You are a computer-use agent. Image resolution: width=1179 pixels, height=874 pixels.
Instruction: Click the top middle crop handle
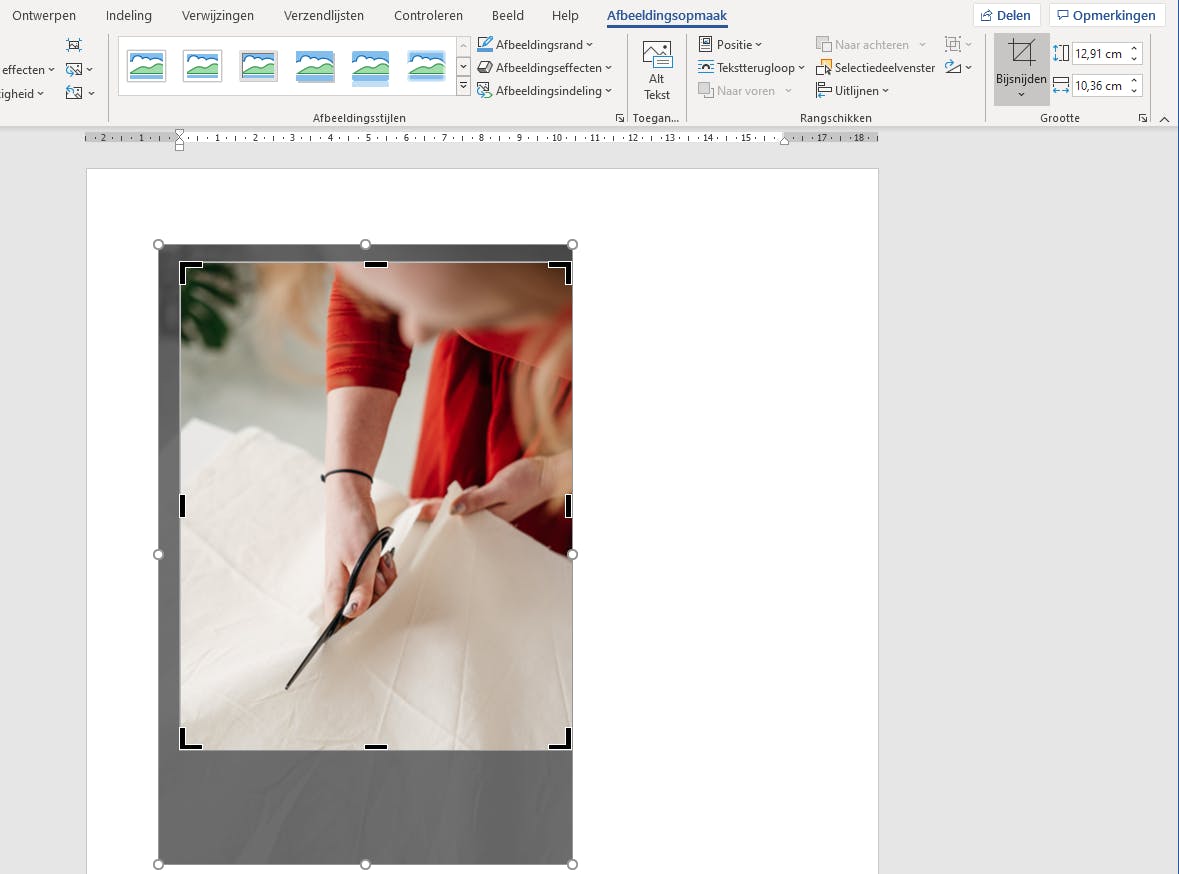(376, 265)
